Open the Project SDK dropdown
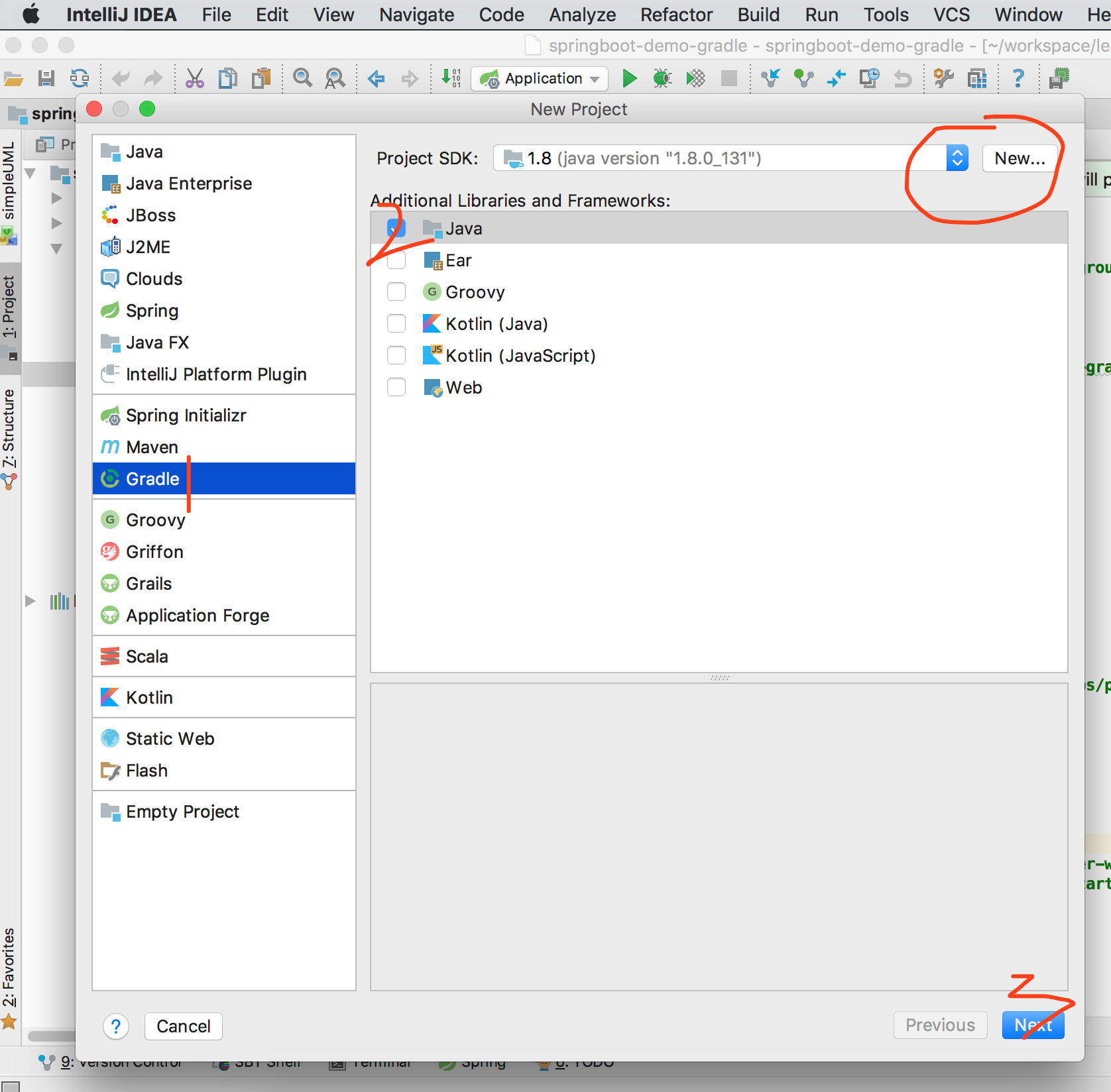 click(731, 158)
